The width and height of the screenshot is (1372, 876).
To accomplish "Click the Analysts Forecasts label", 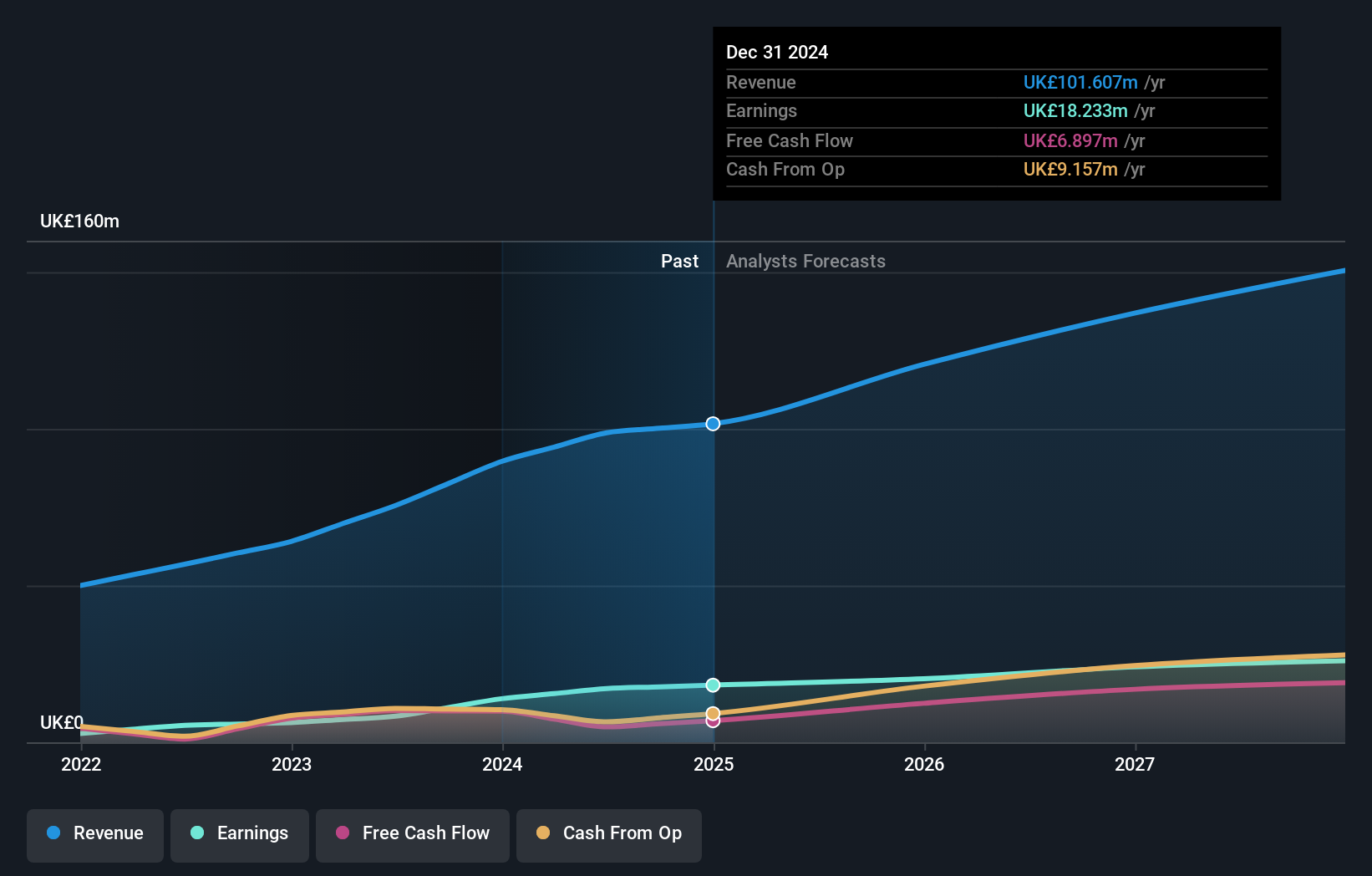I will [805, 261].
